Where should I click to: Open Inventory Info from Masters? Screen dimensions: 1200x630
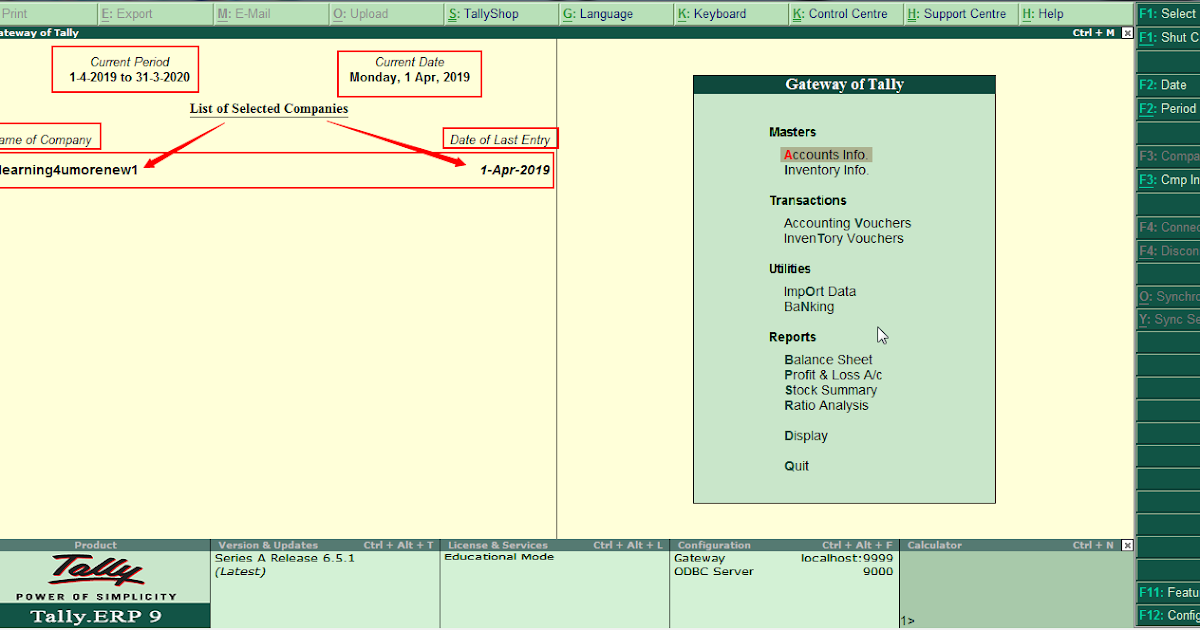(826, 170)
